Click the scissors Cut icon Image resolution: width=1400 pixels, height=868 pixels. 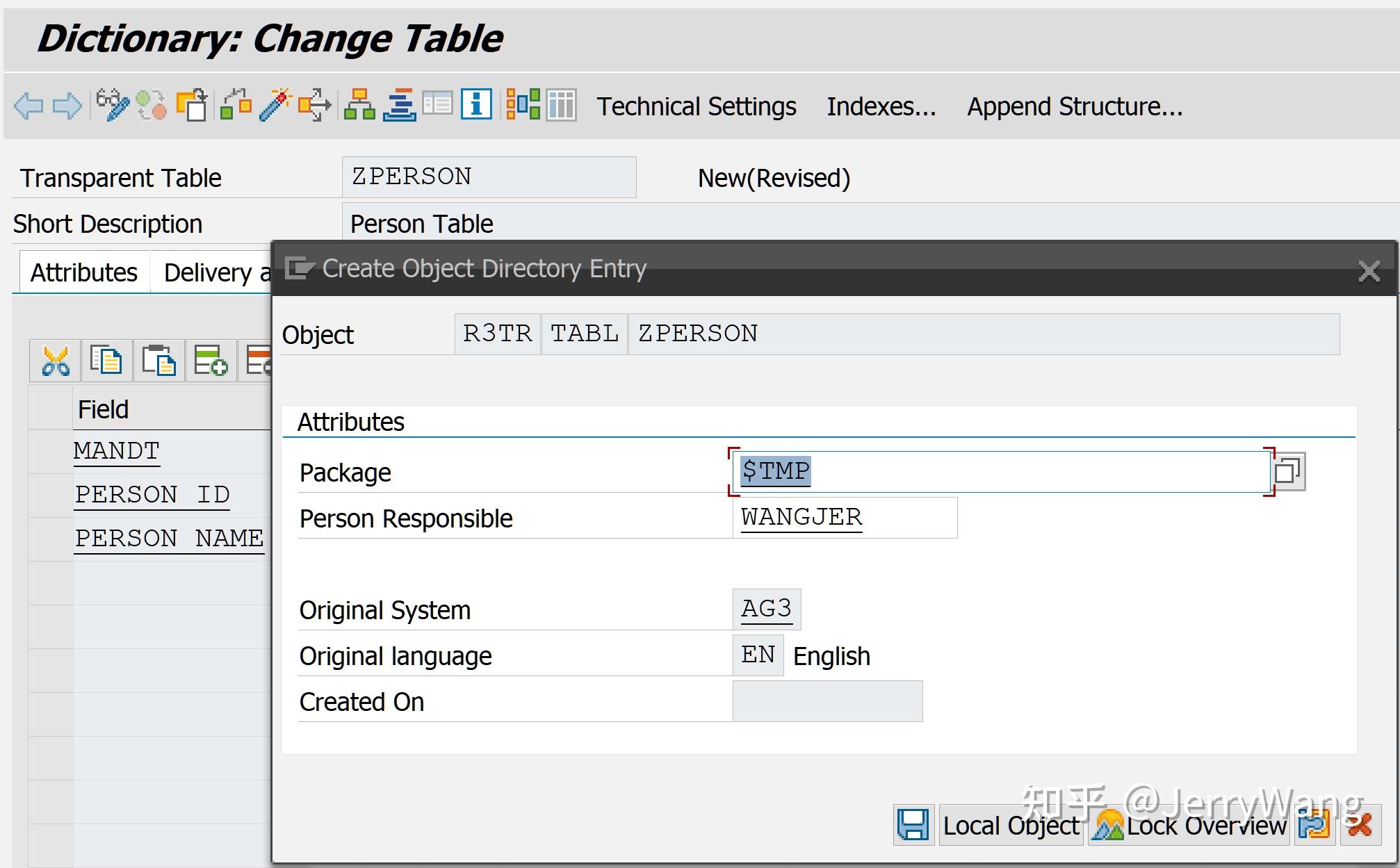tap(56, 361)
